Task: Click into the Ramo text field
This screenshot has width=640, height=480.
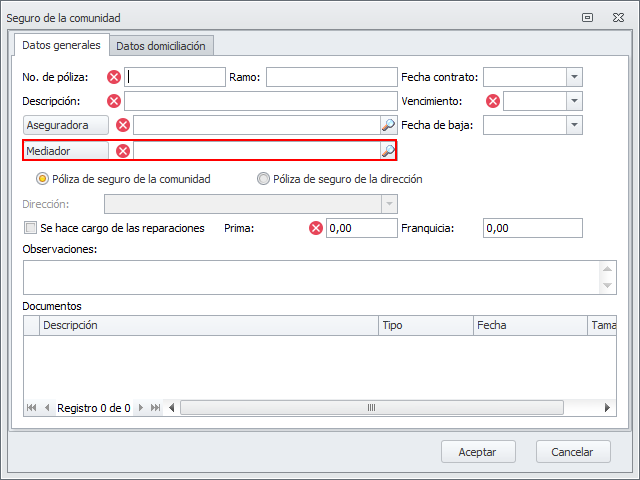Action: [331, 77]
